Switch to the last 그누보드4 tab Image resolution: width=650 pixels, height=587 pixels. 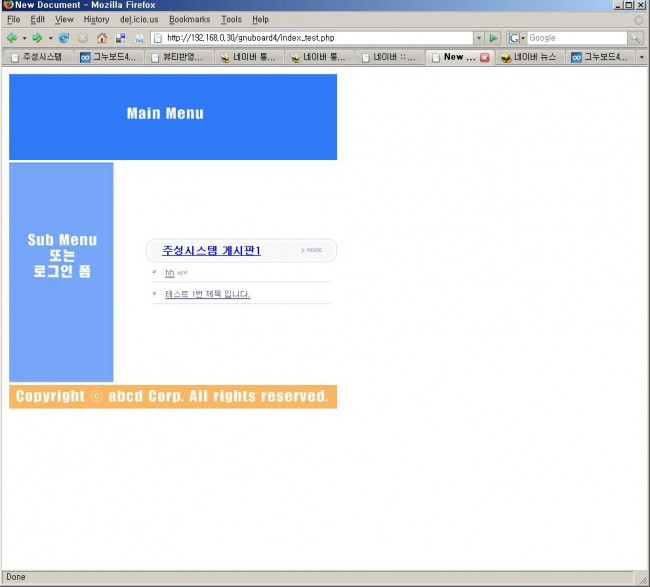coord(601,57)
